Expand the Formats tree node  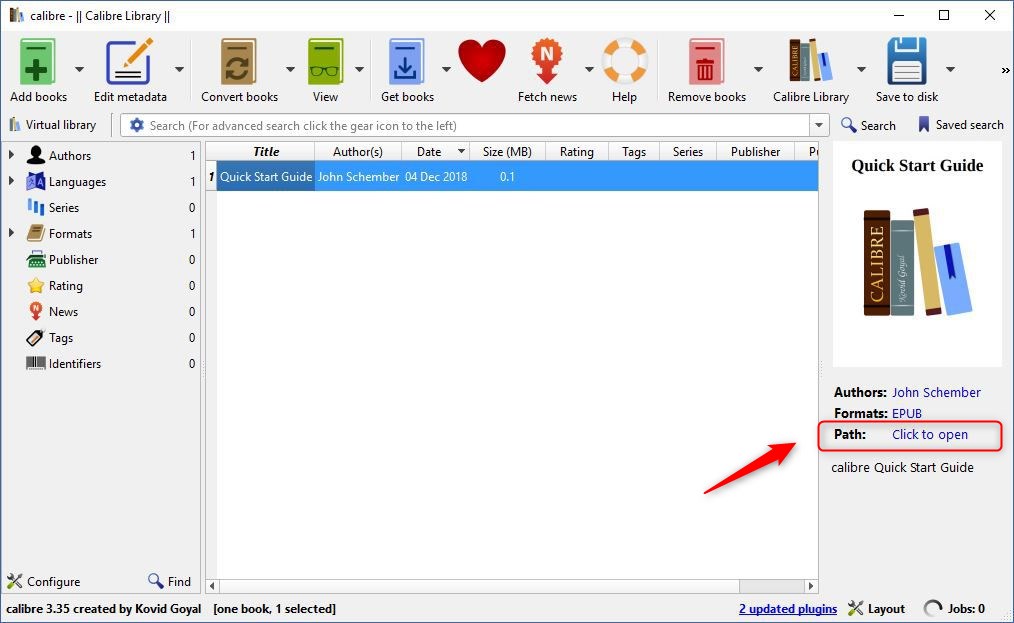click(x=12, y=233)
